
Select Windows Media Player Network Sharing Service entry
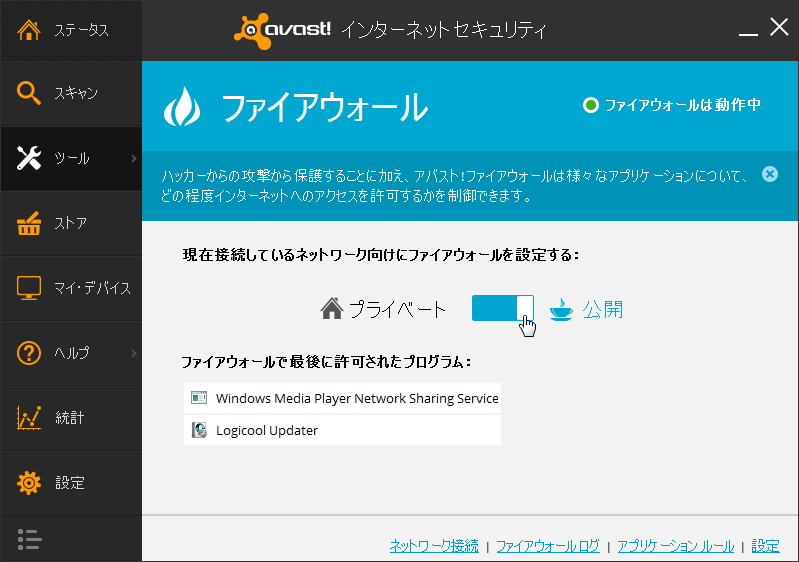[356, 398]
